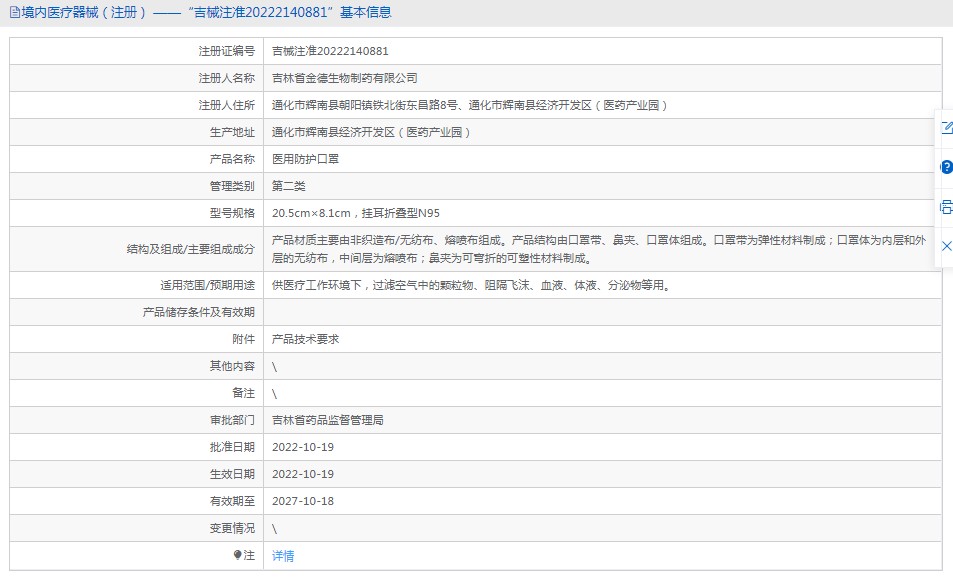This screenshot has width=953, height=578.
Task: Select registration number 吉械注准20222140881 value
Action: coord(330,51)
